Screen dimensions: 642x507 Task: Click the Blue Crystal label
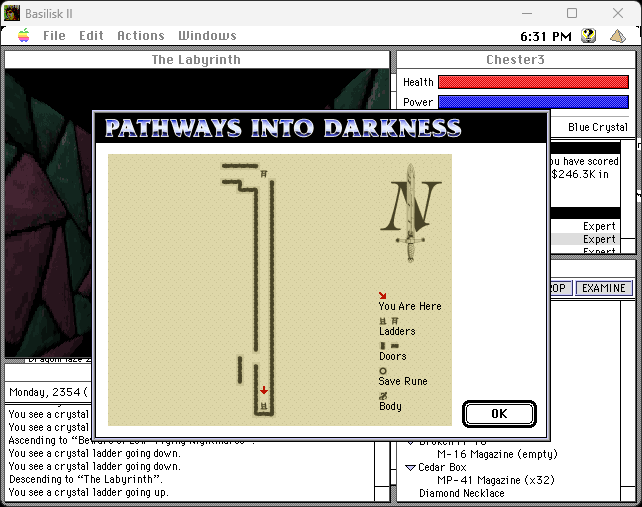point(597,127)
